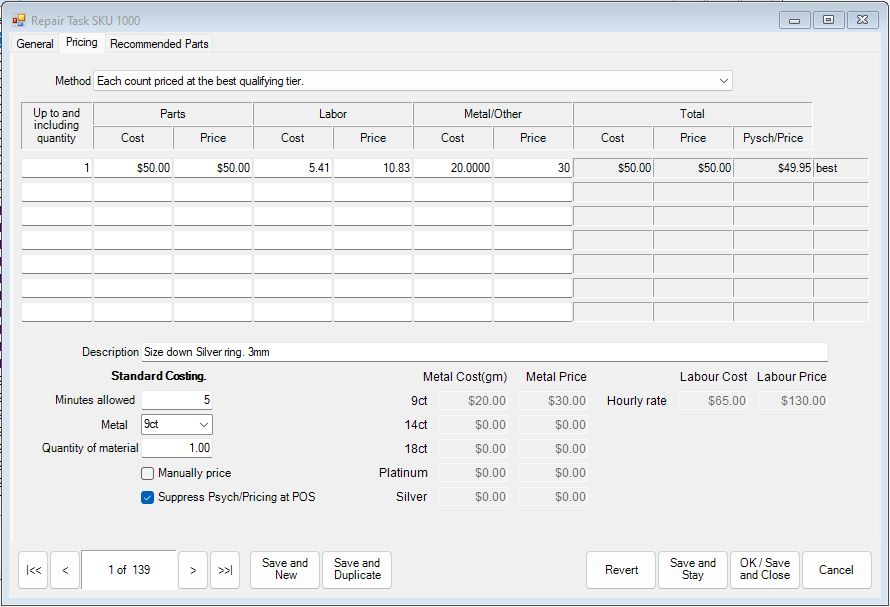Click Save and Duplicate
Screen dimensions: 890x607
point(356,570)
